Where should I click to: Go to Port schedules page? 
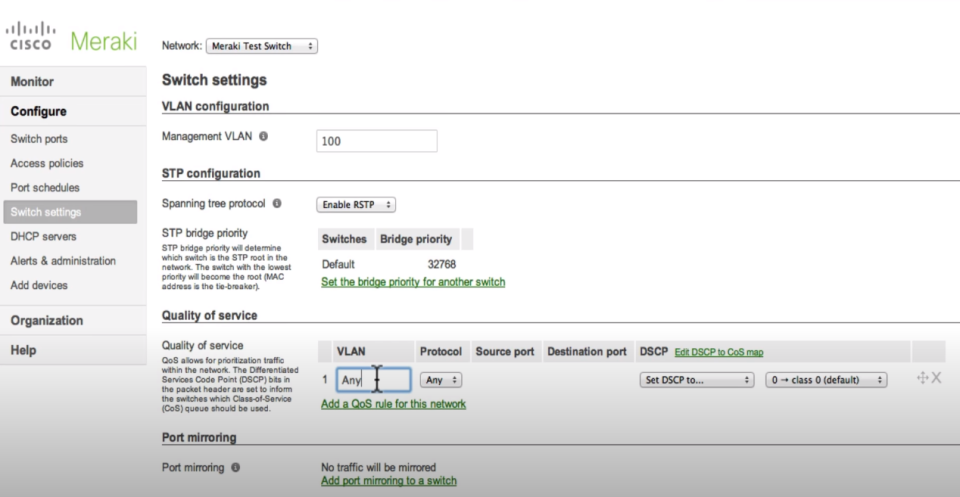pyautogui.click(x=45, y=187)
